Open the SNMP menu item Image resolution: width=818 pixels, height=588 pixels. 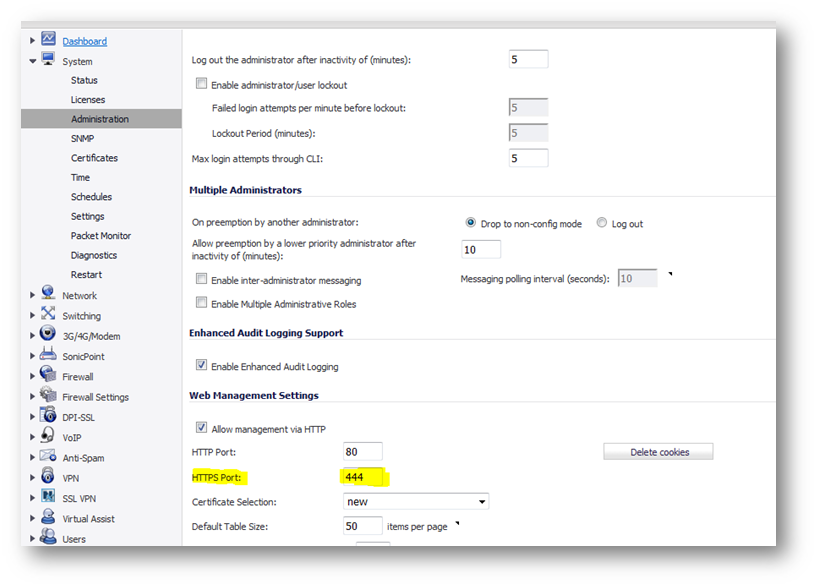(82, 139)
